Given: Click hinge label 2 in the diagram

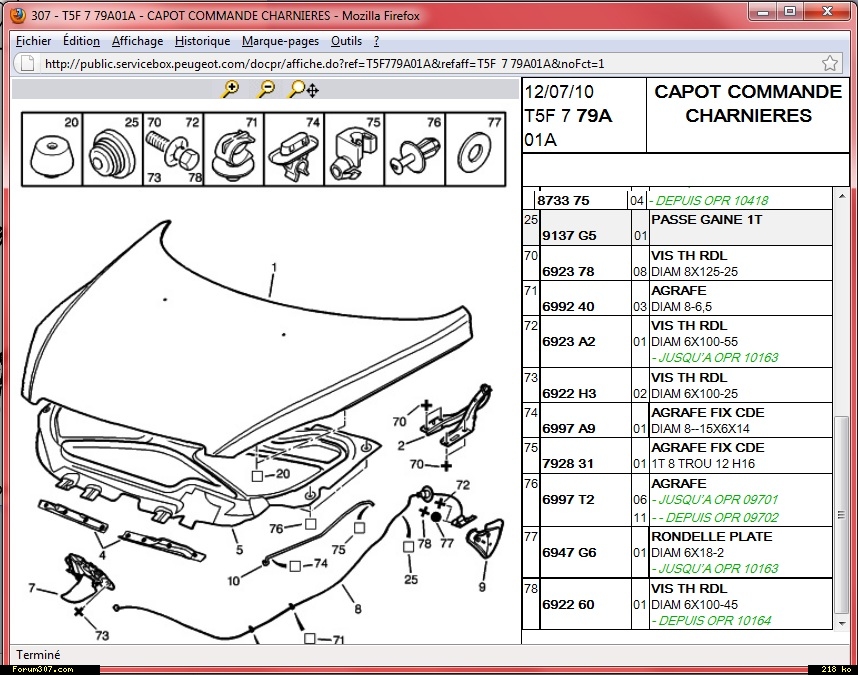Looking at the screenshot, I should coord(401,446).
